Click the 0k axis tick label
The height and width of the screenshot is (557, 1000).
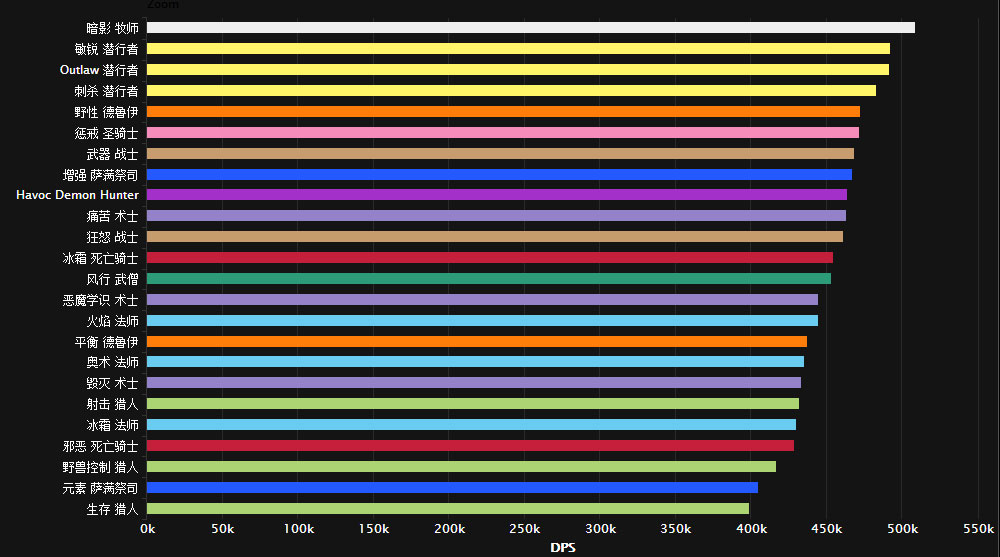(x=147, y=529)
